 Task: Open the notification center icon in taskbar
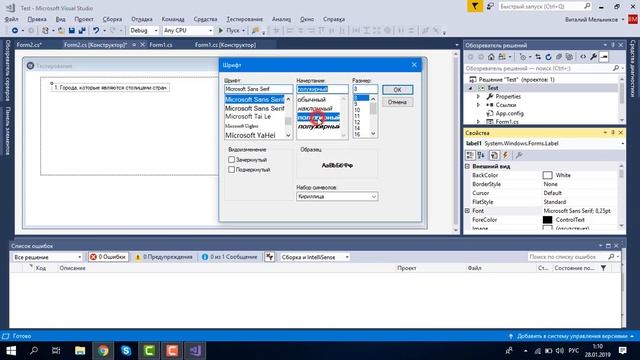pos(622,351)
